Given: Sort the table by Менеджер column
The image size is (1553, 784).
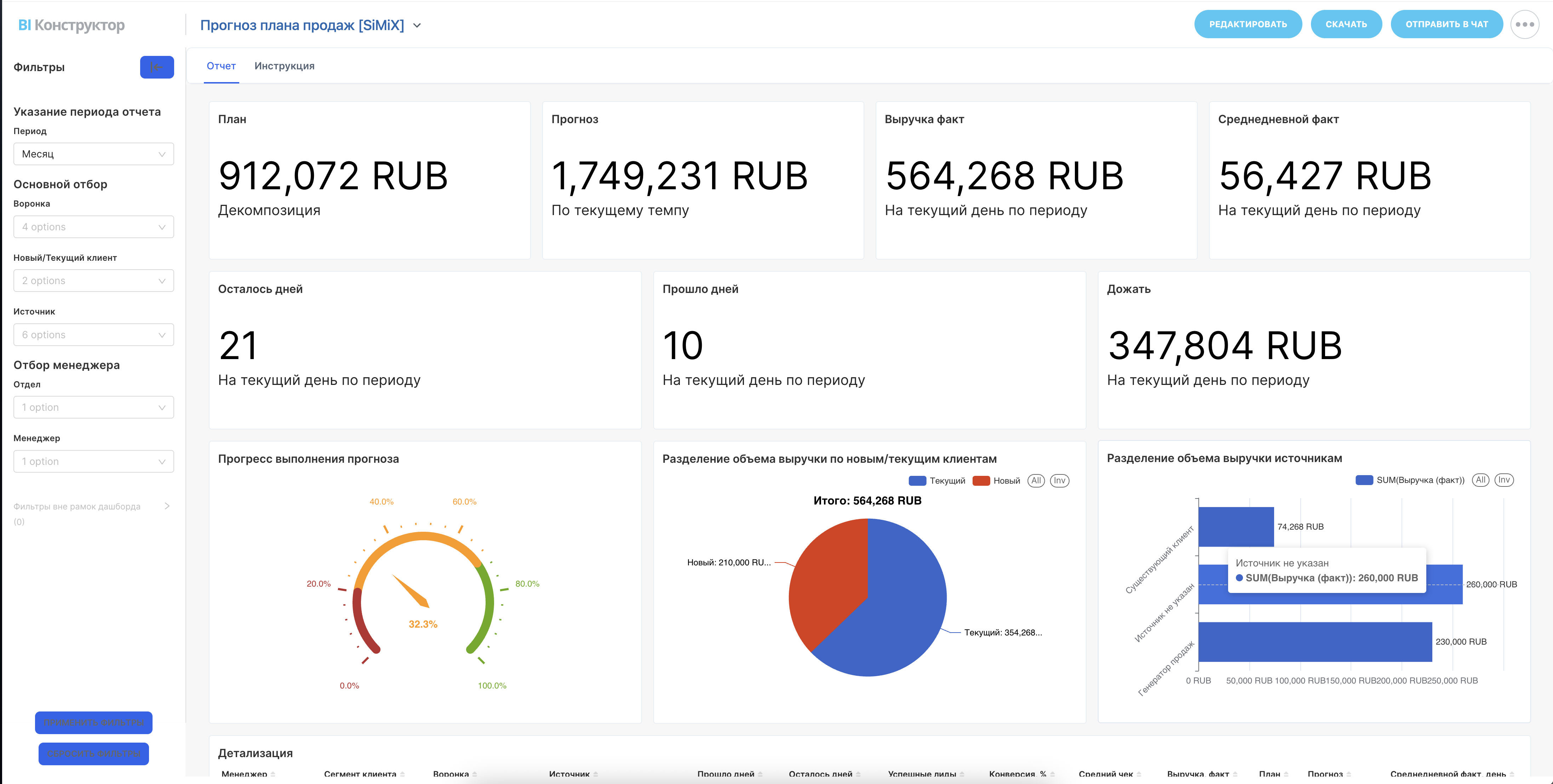Looking at the screenshot, I should pyautogui.click(x=245, y=774).
